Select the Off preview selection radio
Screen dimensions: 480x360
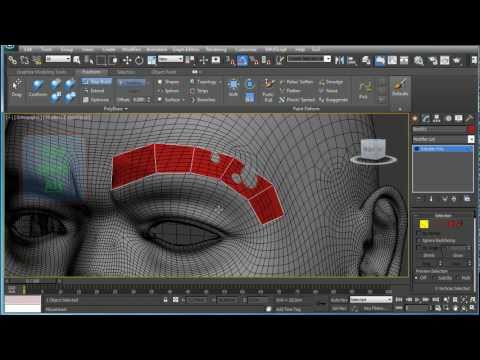[421, 278]
